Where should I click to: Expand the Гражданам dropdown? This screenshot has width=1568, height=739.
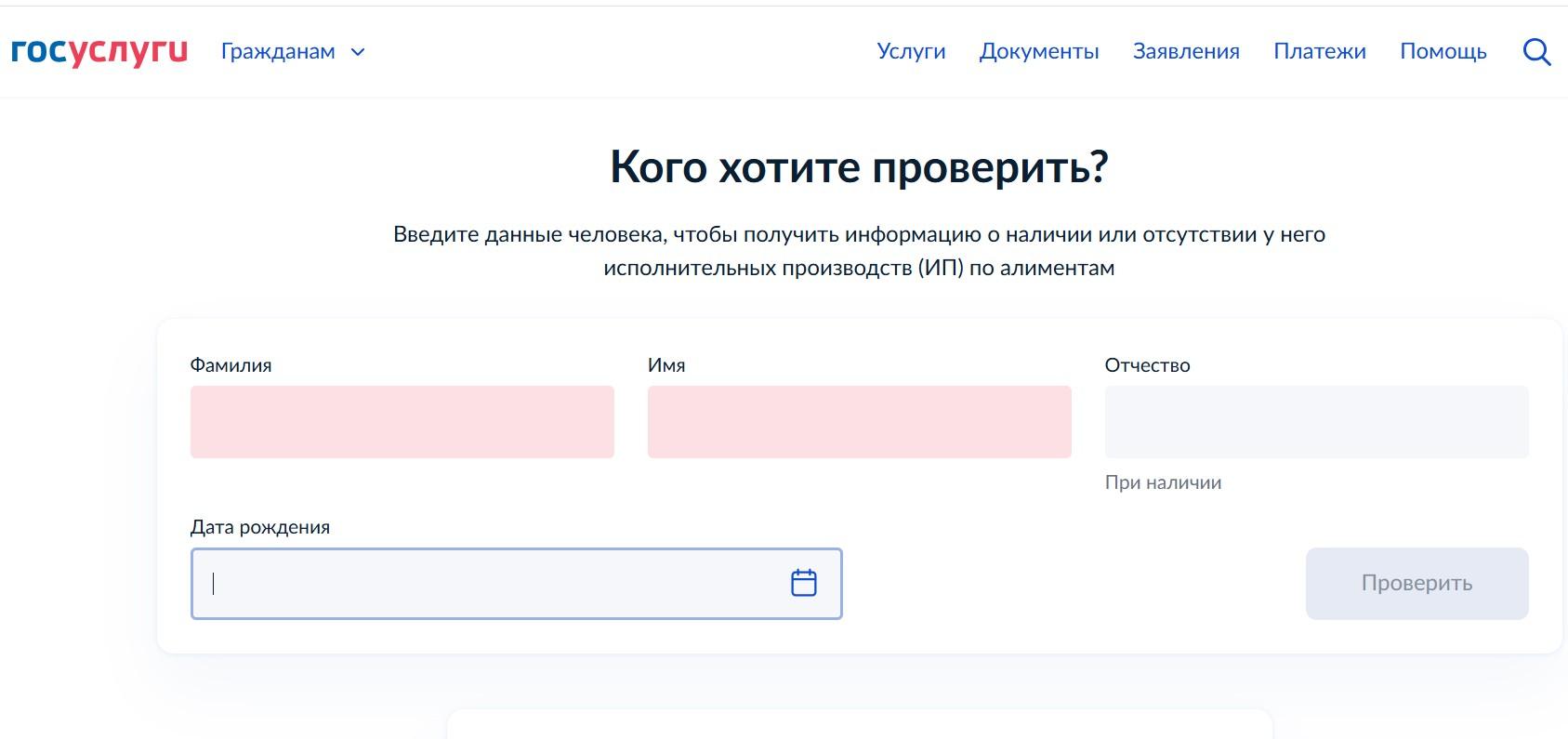click(293, 52)
